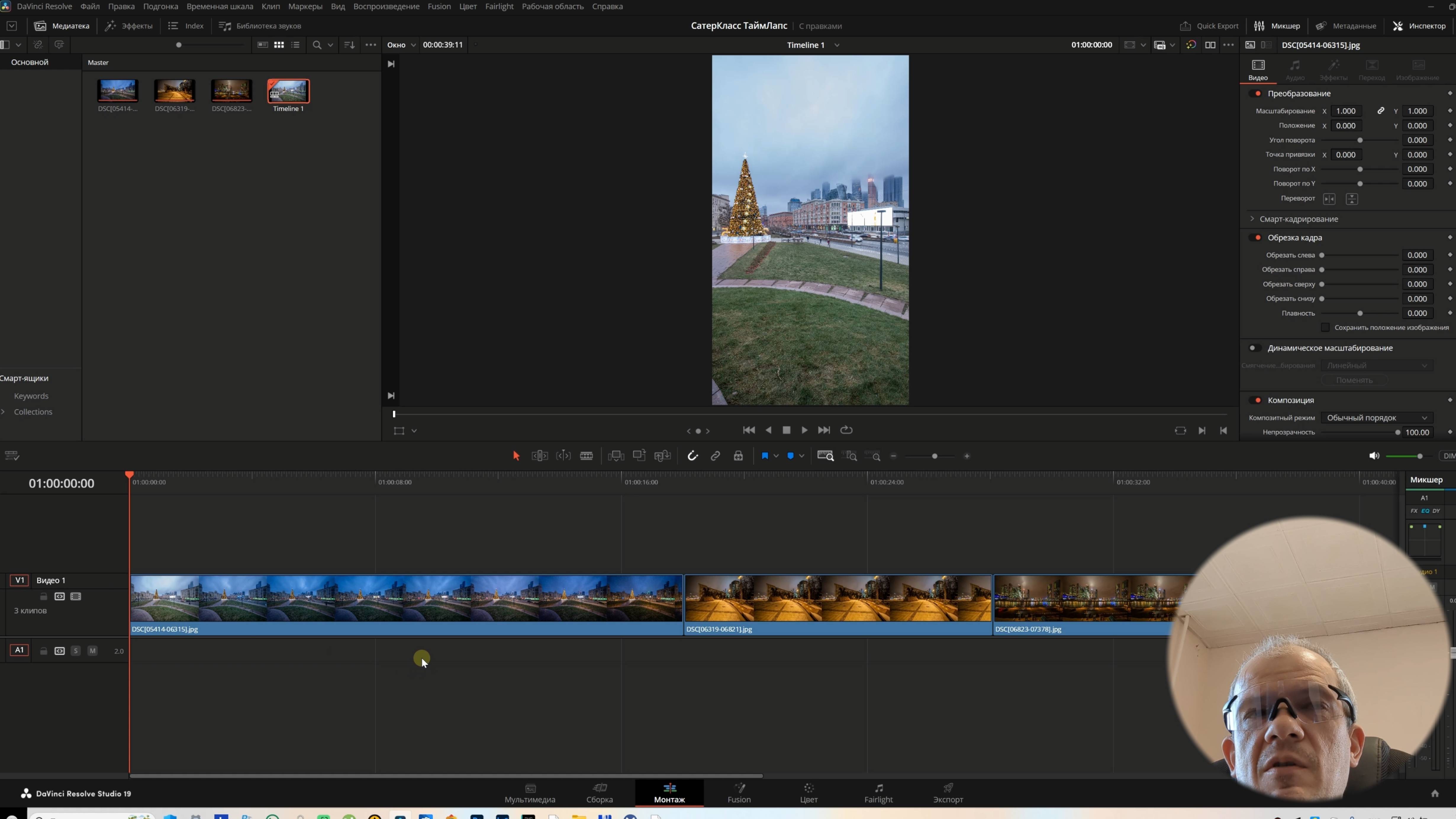Toggle clip linking chain icon
Screen dimensions: 1456x819
click(716, 456)
